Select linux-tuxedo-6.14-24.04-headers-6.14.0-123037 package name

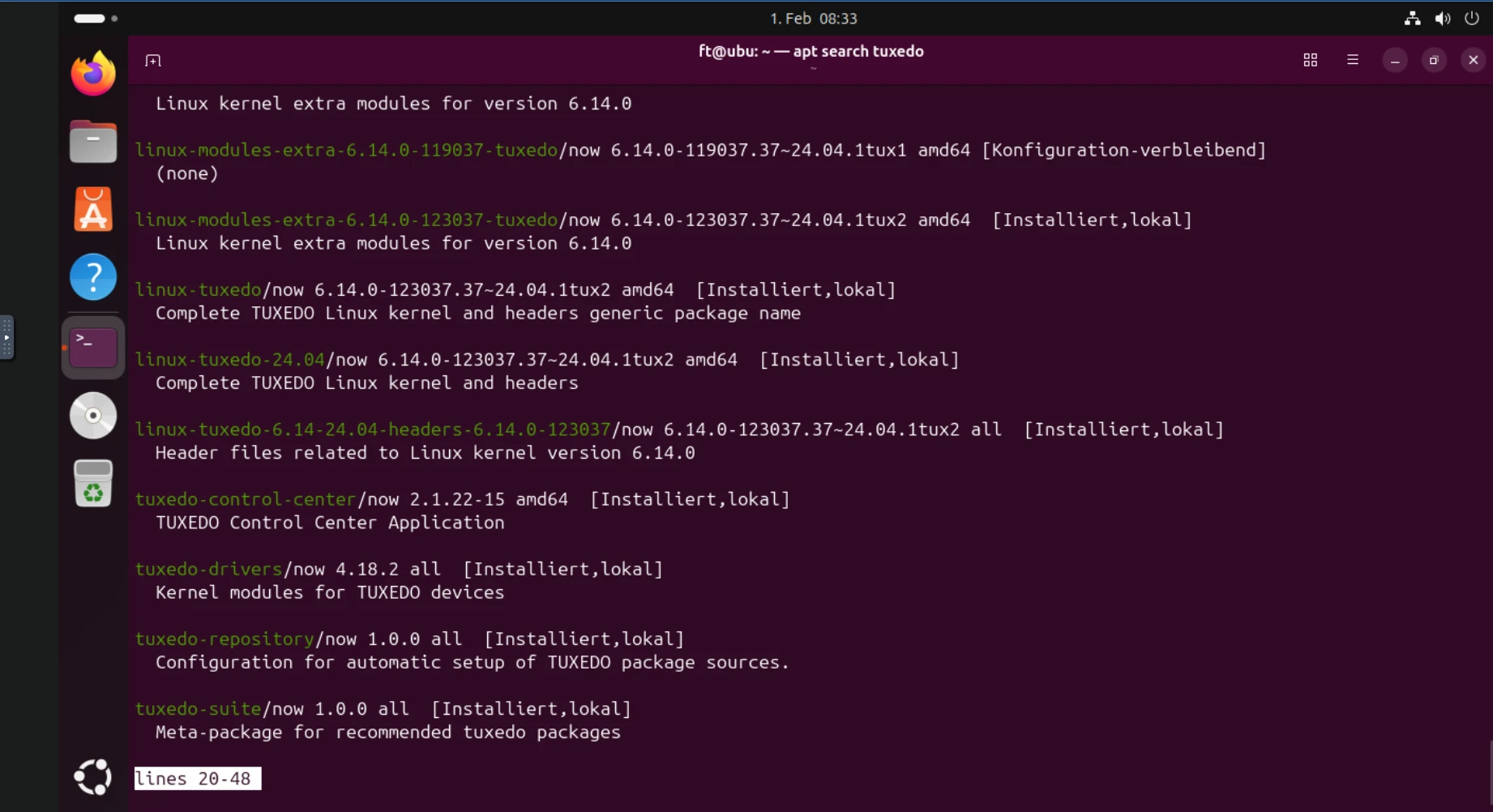click(x=373, y=429)
